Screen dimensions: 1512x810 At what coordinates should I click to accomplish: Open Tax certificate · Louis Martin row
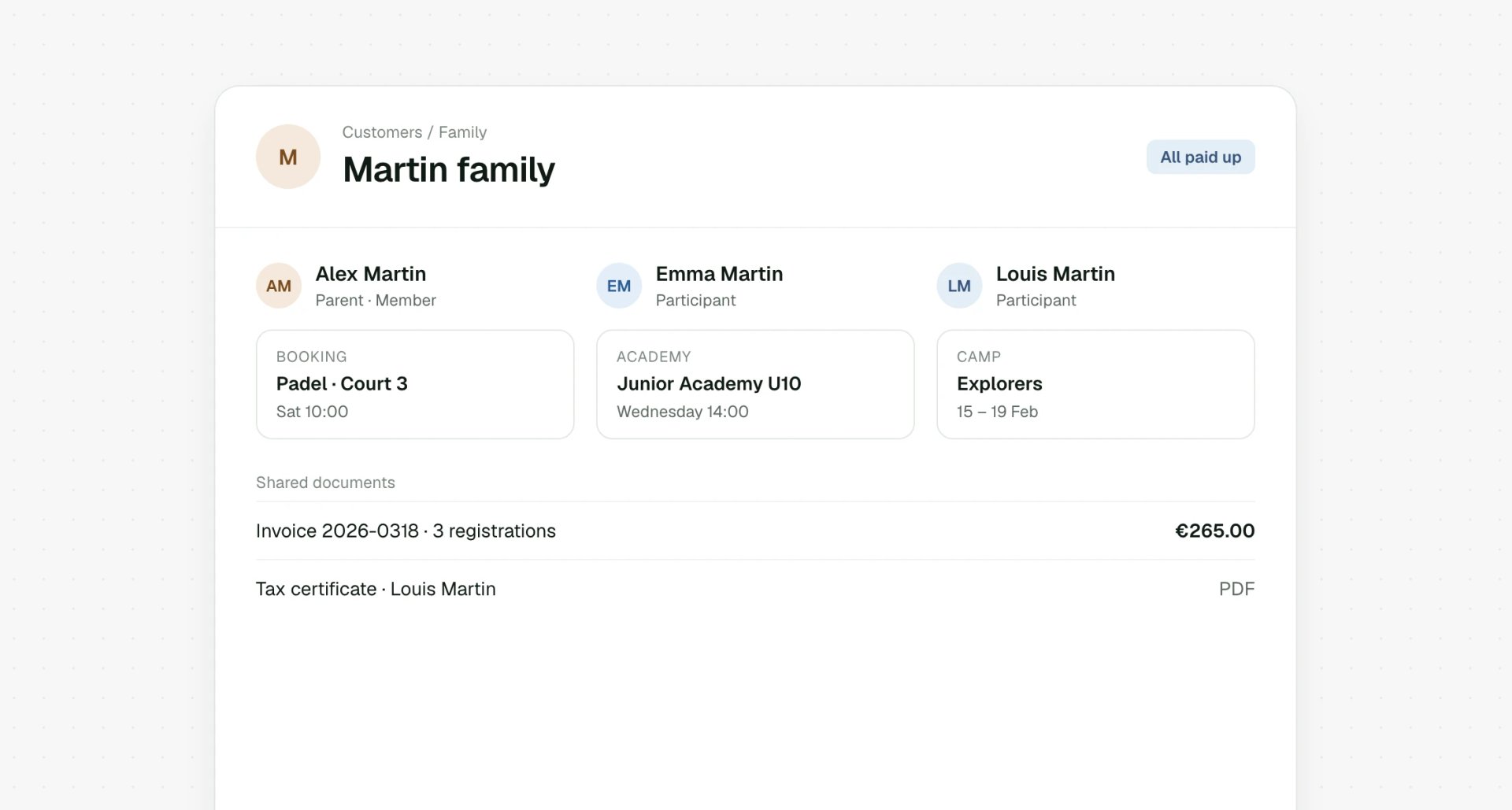(755, 589)
